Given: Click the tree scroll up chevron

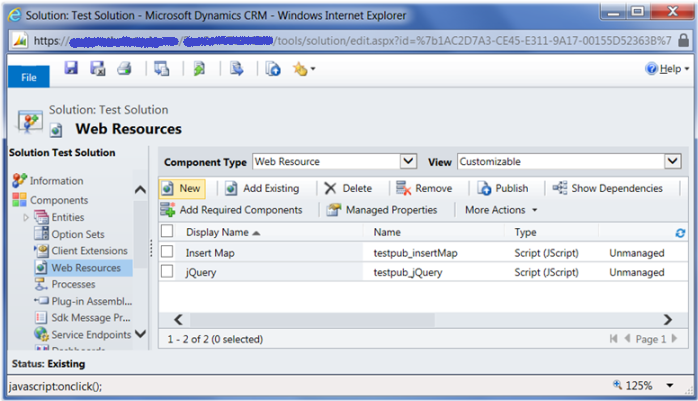Looking at the screenshot, I should tap(140, 190).
